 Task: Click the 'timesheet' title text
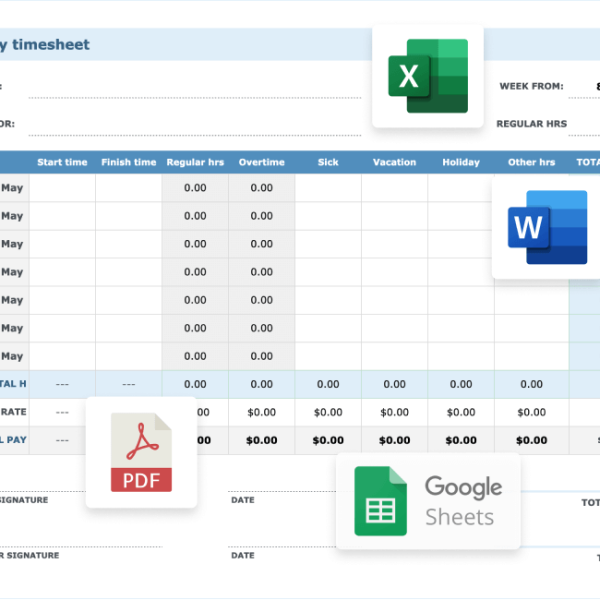coord(51,44)
